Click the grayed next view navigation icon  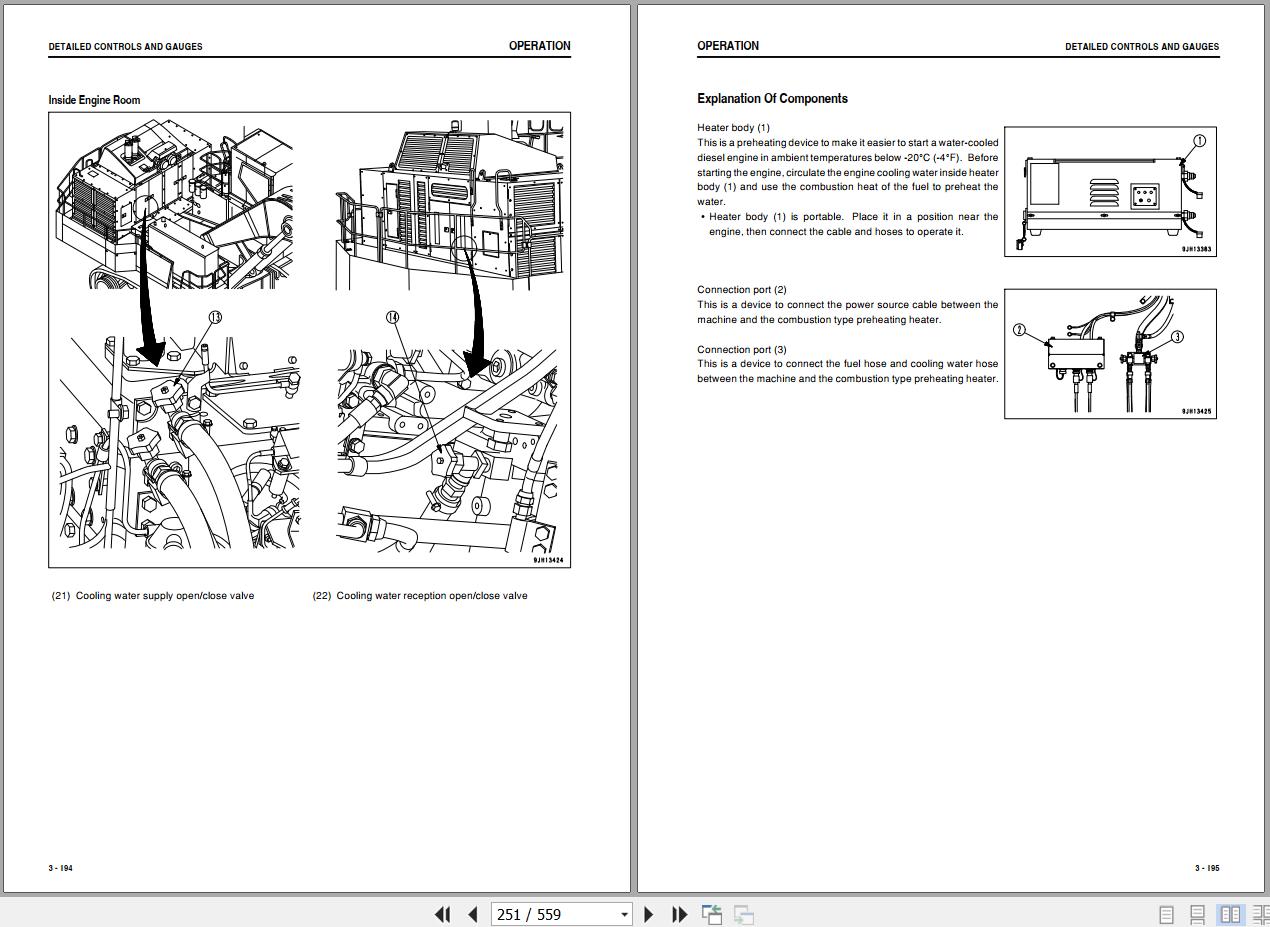(x=744, y=914)
